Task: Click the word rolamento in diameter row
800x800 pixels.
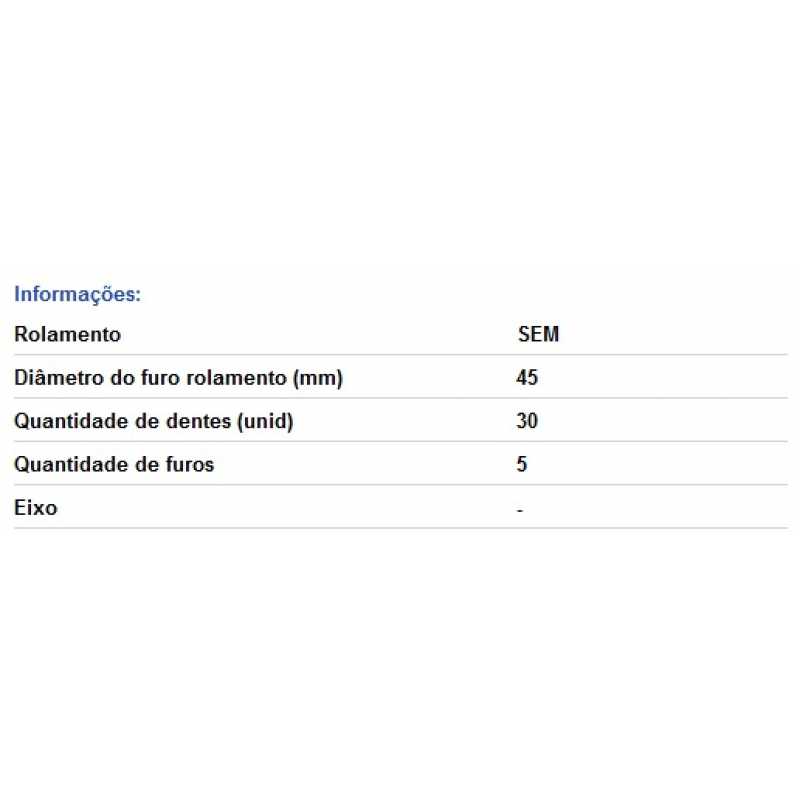Action: click(x=236, y=378)
